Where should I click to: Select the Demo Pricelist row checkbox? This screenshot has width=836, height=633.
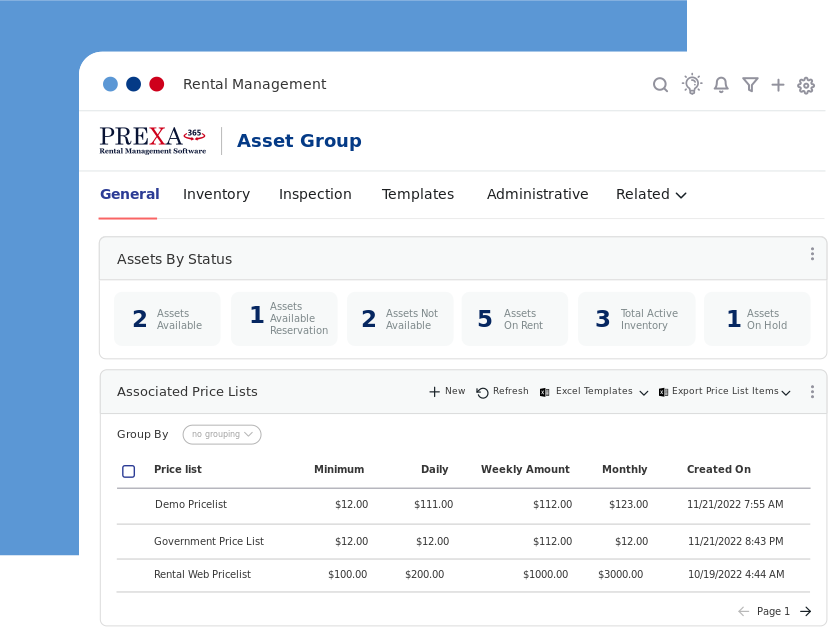129,505
